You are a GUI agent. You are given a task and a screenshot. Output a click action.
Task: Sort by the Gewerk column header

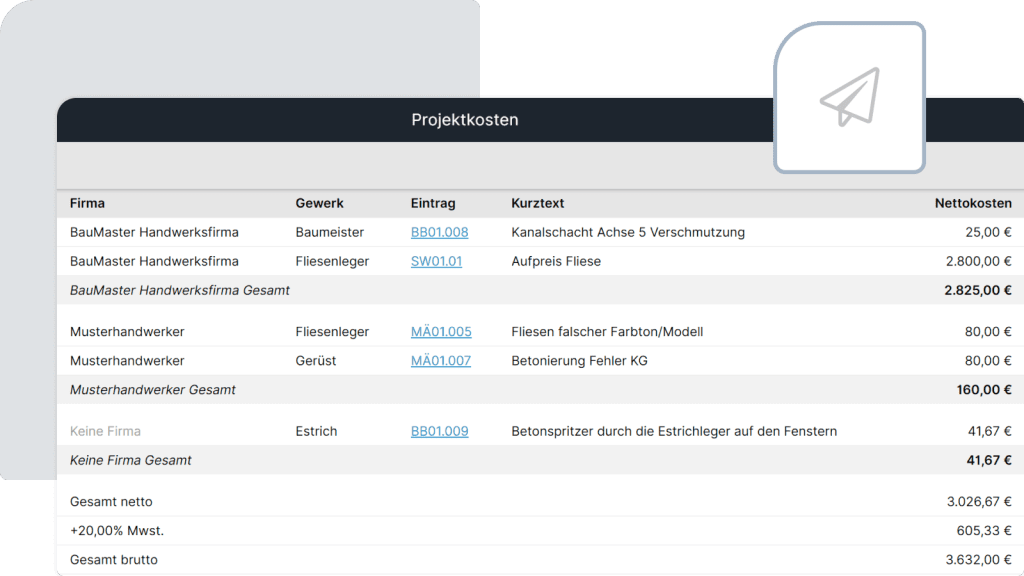[319, 203]
